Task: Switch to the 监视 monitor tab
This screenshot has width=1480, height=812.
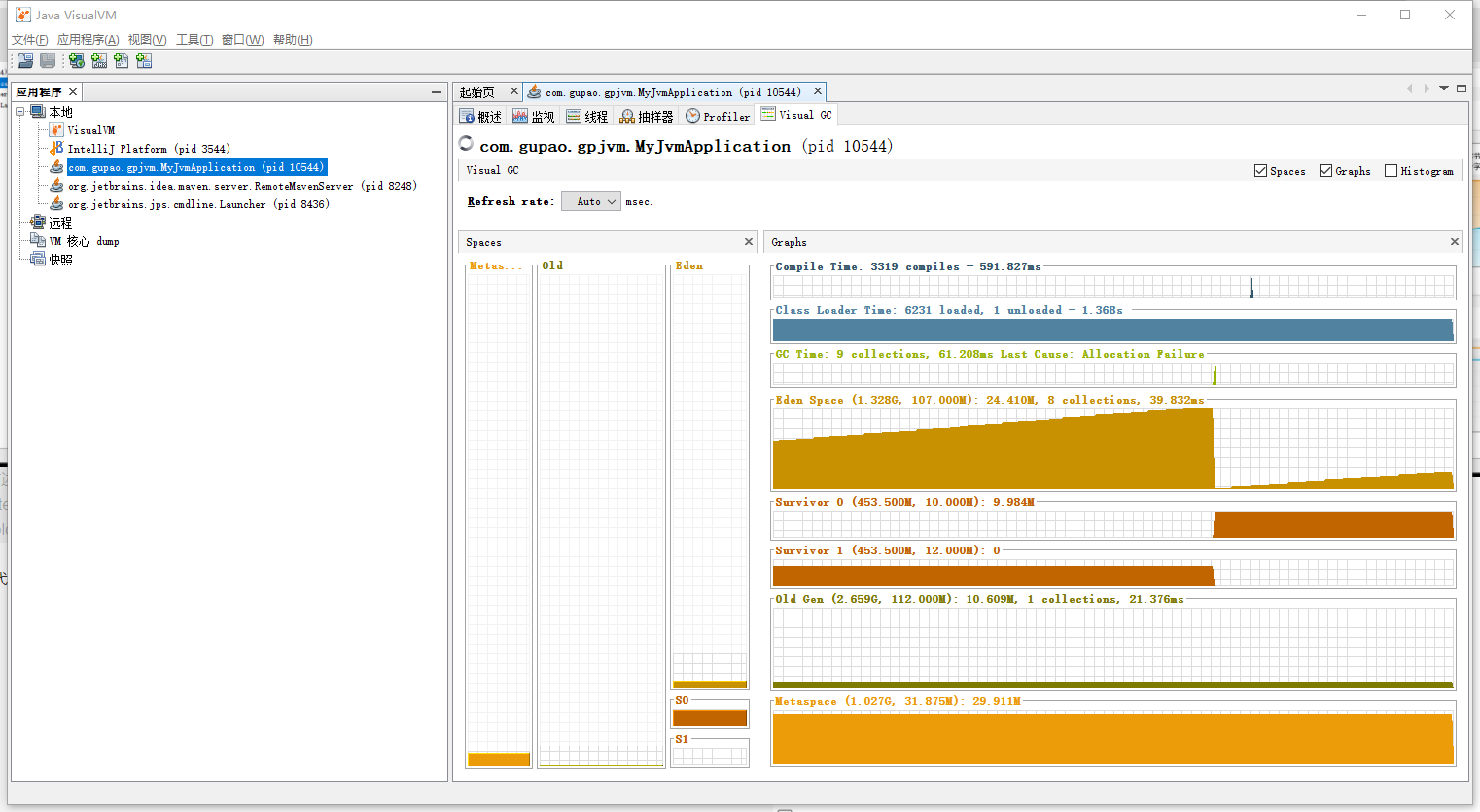Action: pos(534,116)
